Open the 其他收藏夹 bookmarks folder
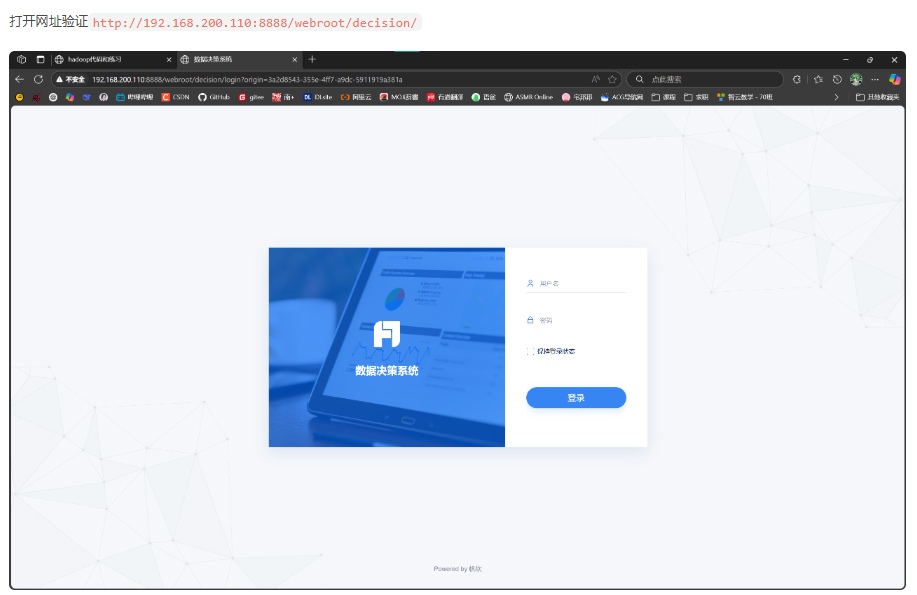Viewport: 917px width, 595px height. pyautogui.click(x=878, y=97)
